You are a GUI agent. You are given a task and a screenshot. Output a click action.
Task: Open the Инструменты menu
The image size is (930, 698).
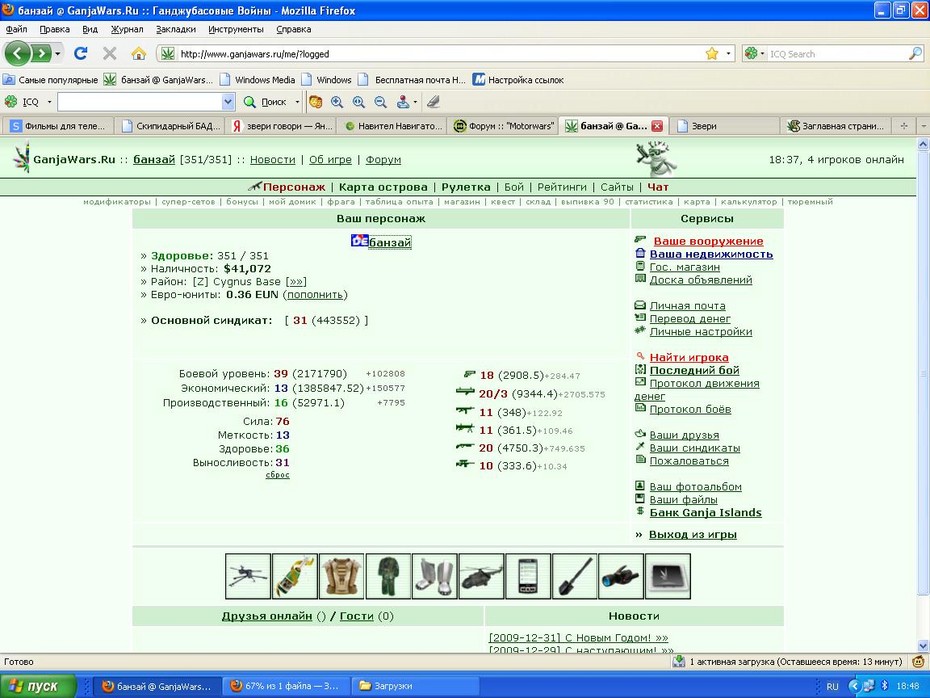[x=235, y=29]
